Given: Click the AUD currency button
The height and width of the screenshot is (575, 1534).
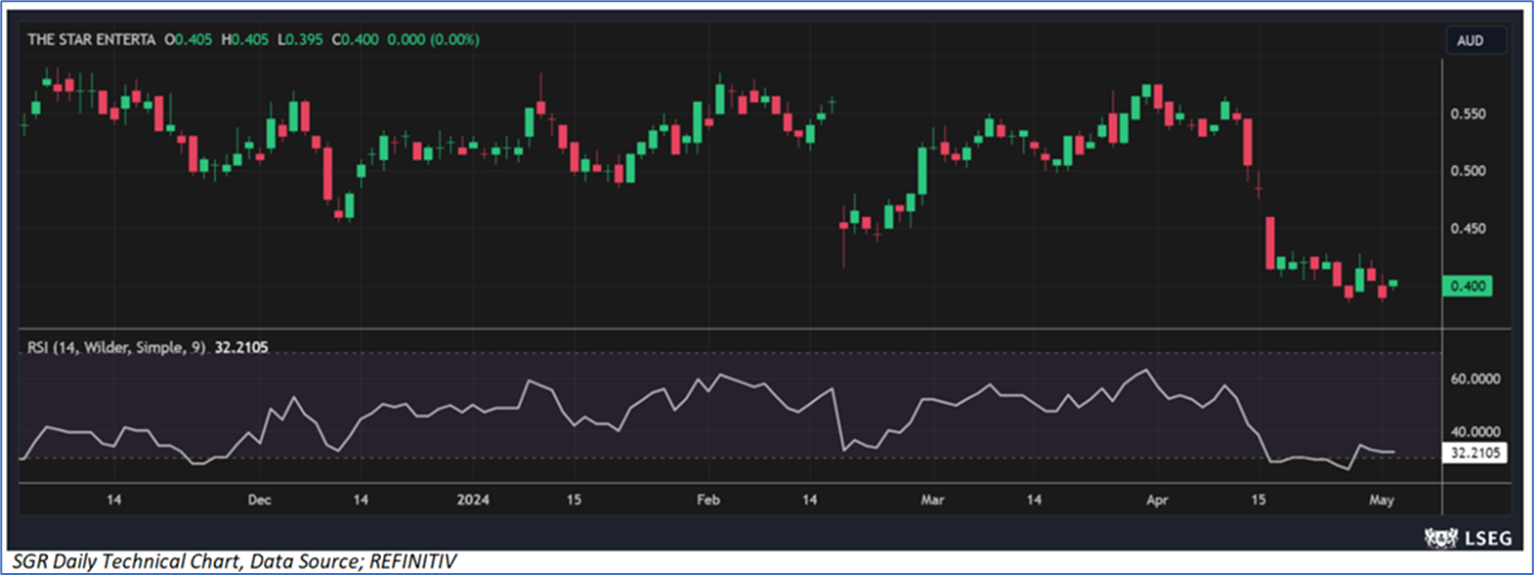Looking at the screenshot, I should click(1476, 41).
